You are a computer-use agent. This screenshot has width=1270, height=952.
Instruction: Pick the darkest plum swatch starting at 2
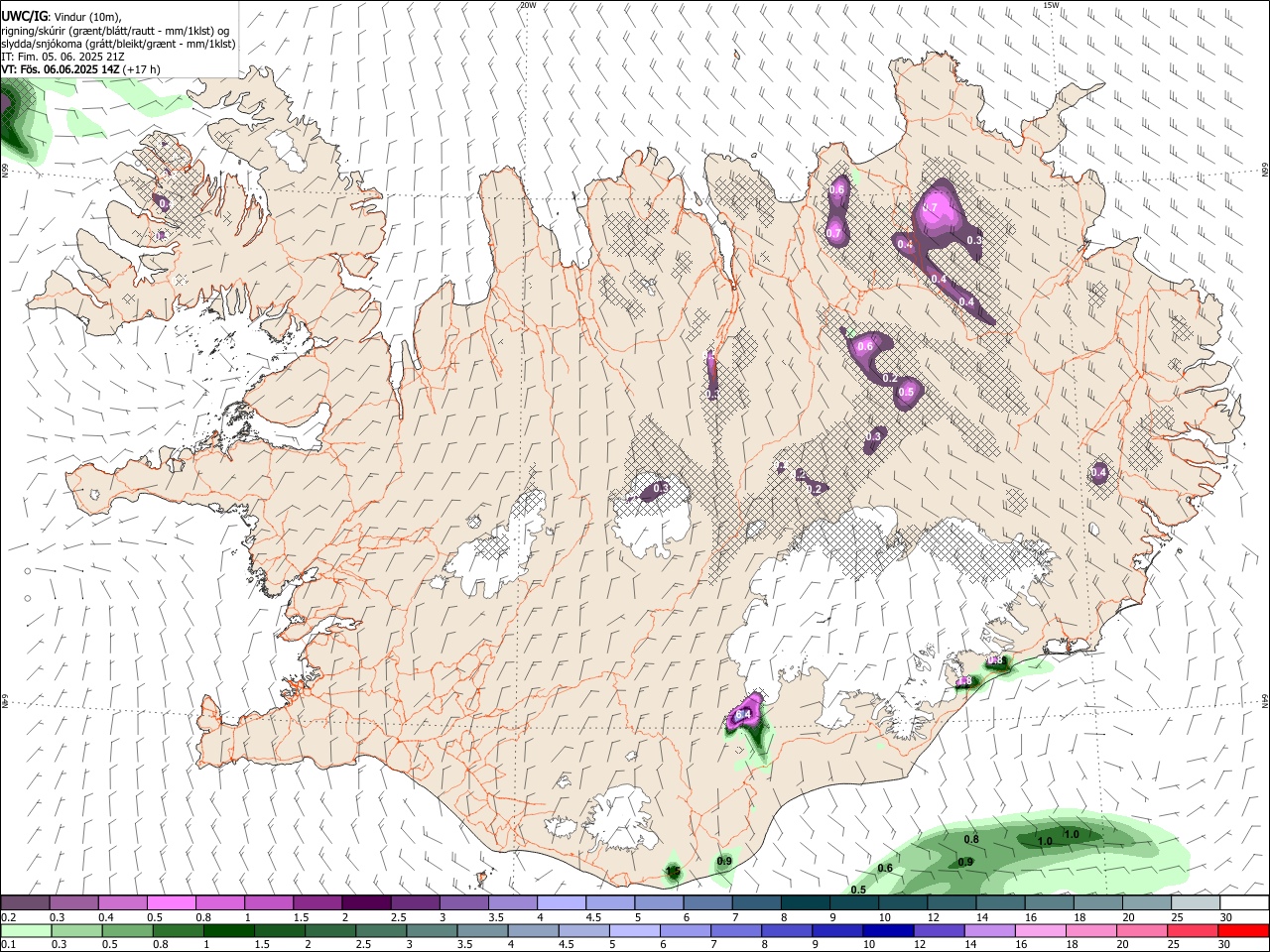pyautogui.click(x=366, y=903)
